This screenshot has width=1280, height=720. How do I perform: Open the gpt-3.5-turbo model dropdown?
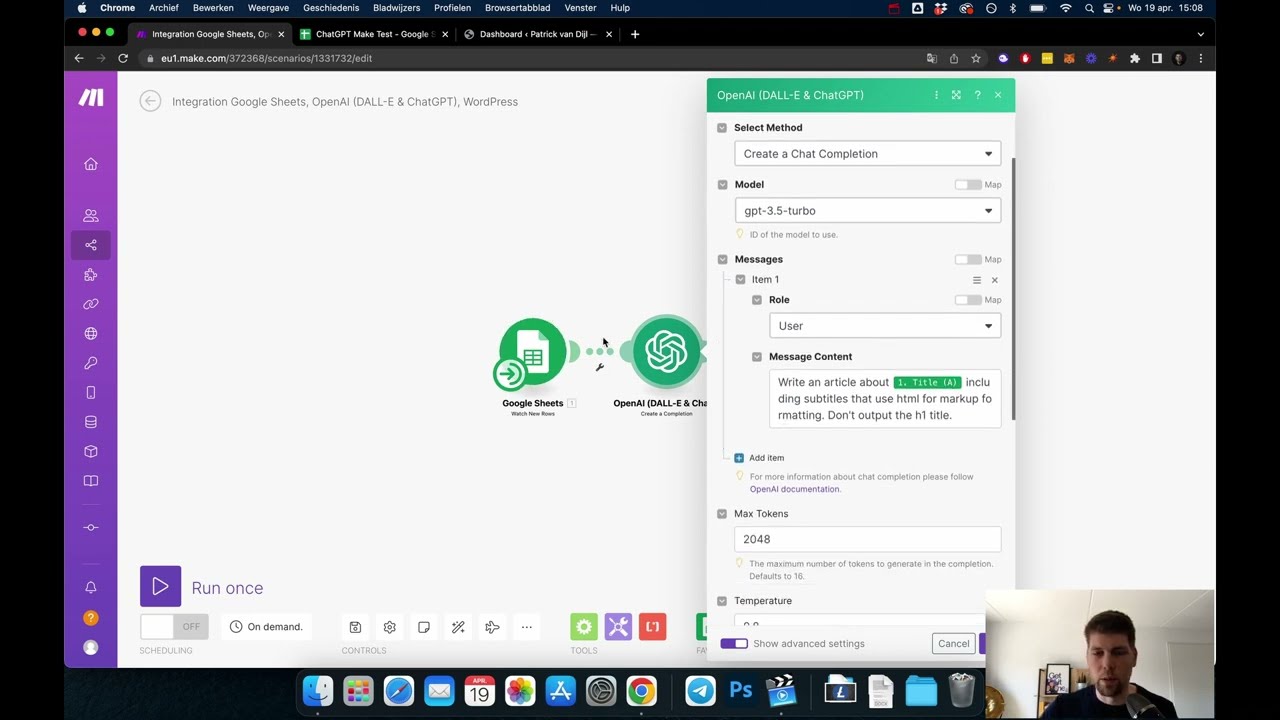(x=868, y=211)
